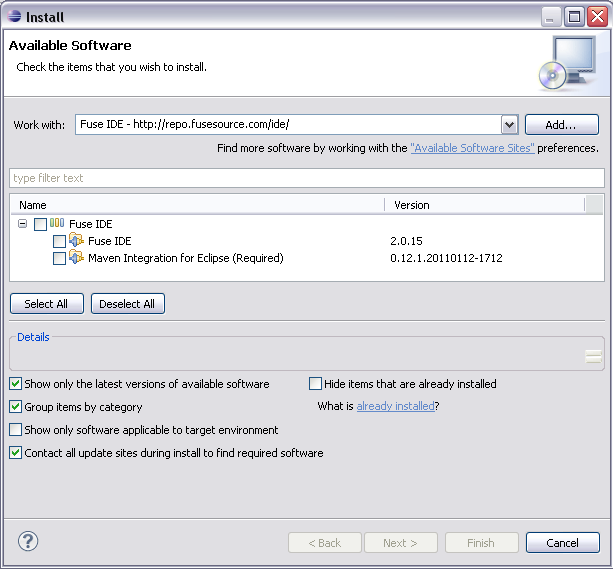Focus the type filter text field
Screen dimensions: 613x569
306,178
